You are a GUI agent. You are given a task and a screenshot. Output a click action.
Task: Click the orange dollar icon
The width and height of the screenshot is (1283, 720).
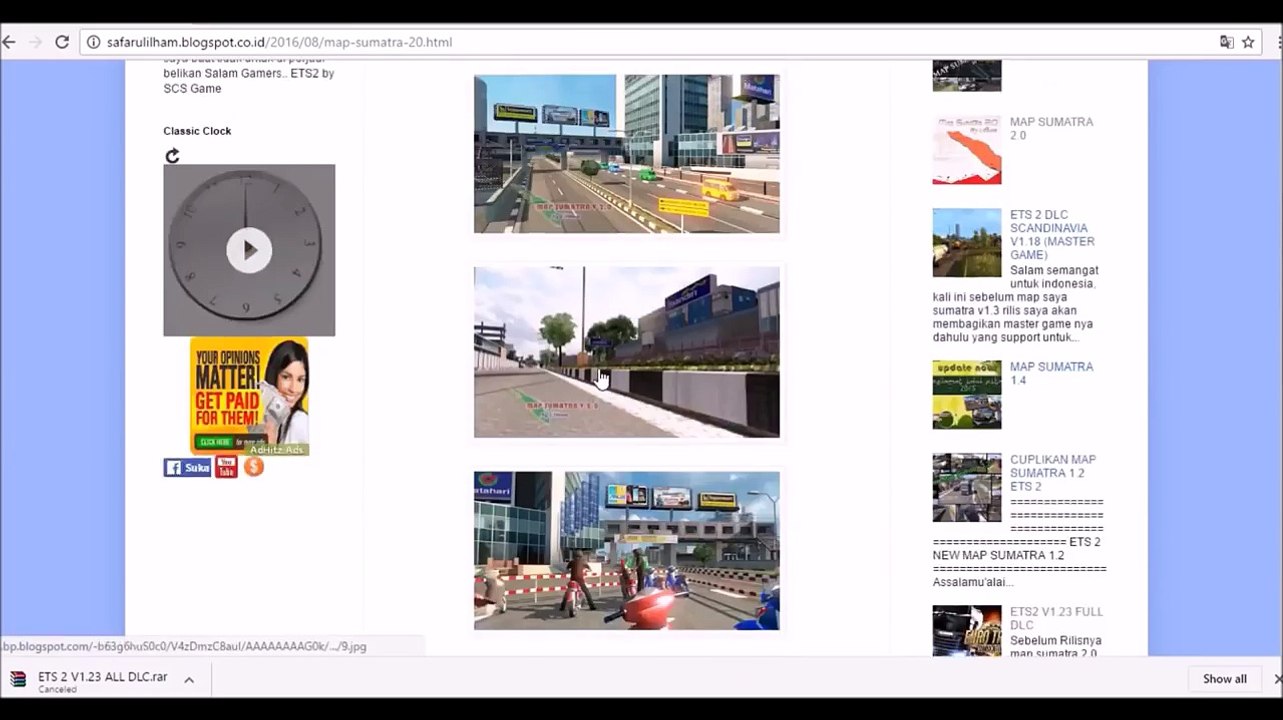pos(254,467)
